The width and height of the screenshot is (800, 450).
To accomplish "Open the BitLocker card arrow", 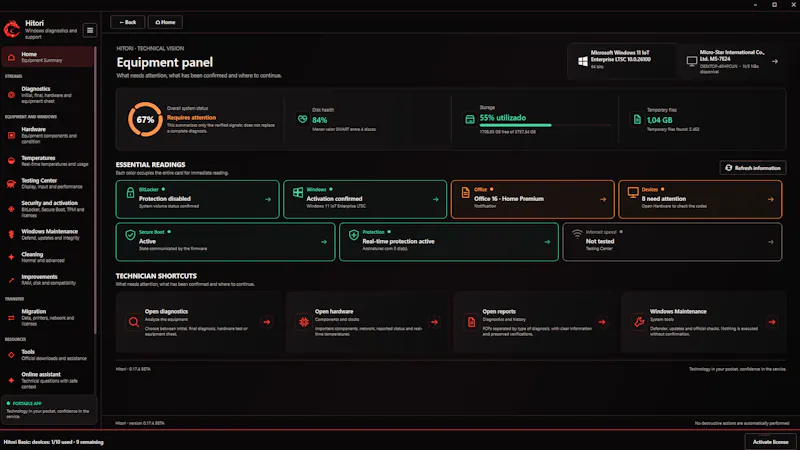I will [268, 199].
